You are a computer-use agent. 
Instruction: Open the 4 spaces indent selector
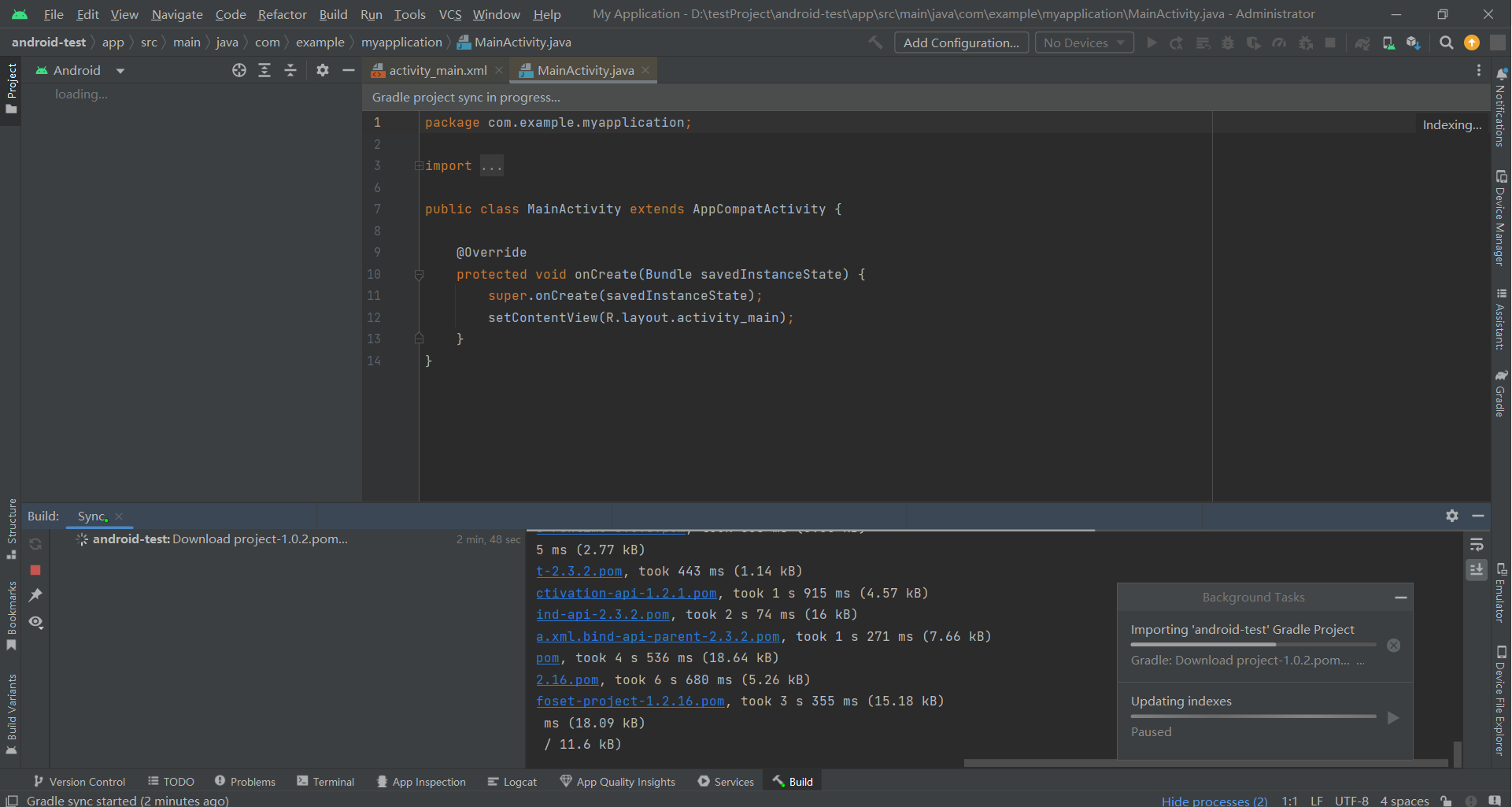tap(1404, 801)
